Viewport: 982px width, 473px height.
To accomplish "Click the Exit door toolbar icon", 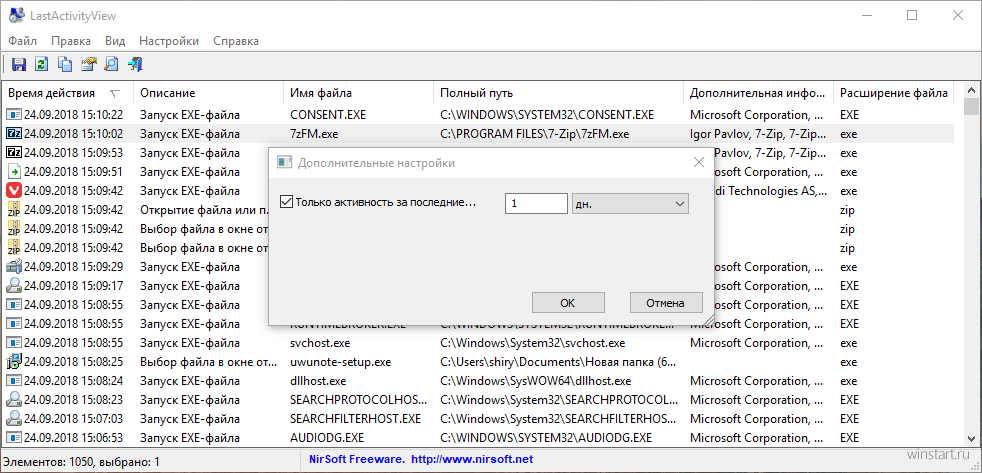I will 135,65.
